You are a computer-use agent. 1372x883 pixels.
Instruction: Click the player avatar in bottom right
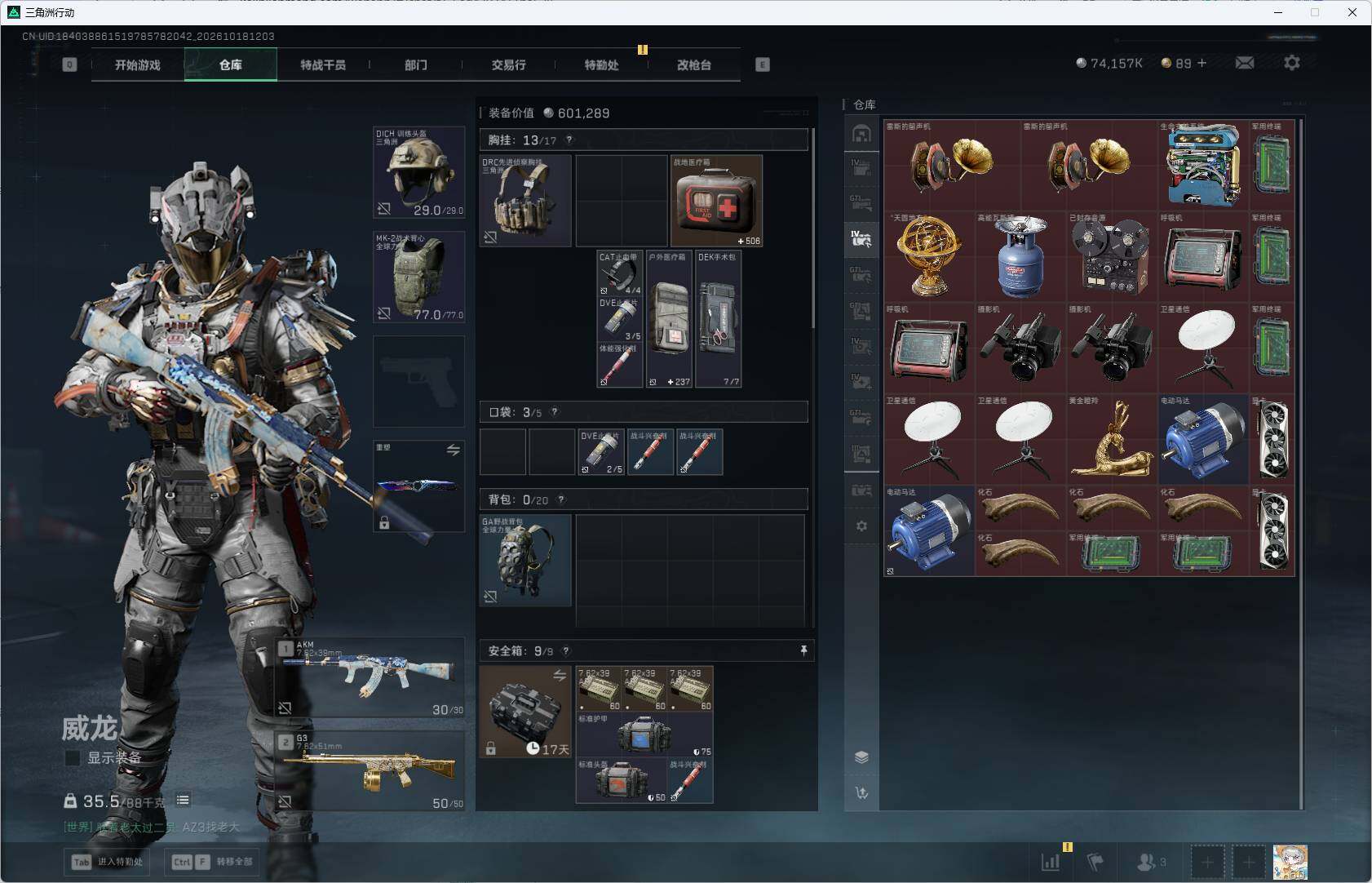[1290, 863]
